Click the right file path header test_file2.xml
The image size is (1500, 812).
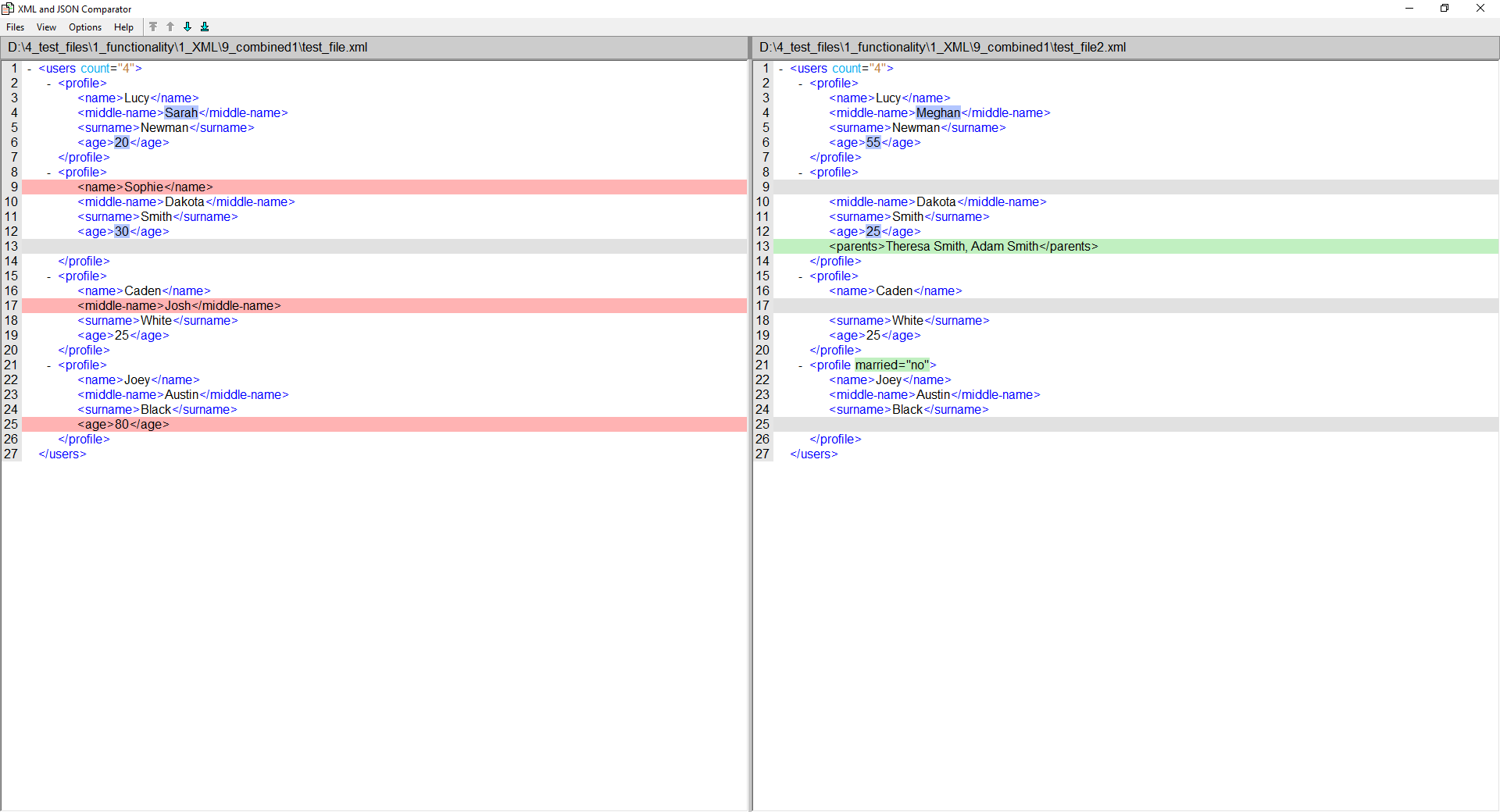[x=942, y=48]
